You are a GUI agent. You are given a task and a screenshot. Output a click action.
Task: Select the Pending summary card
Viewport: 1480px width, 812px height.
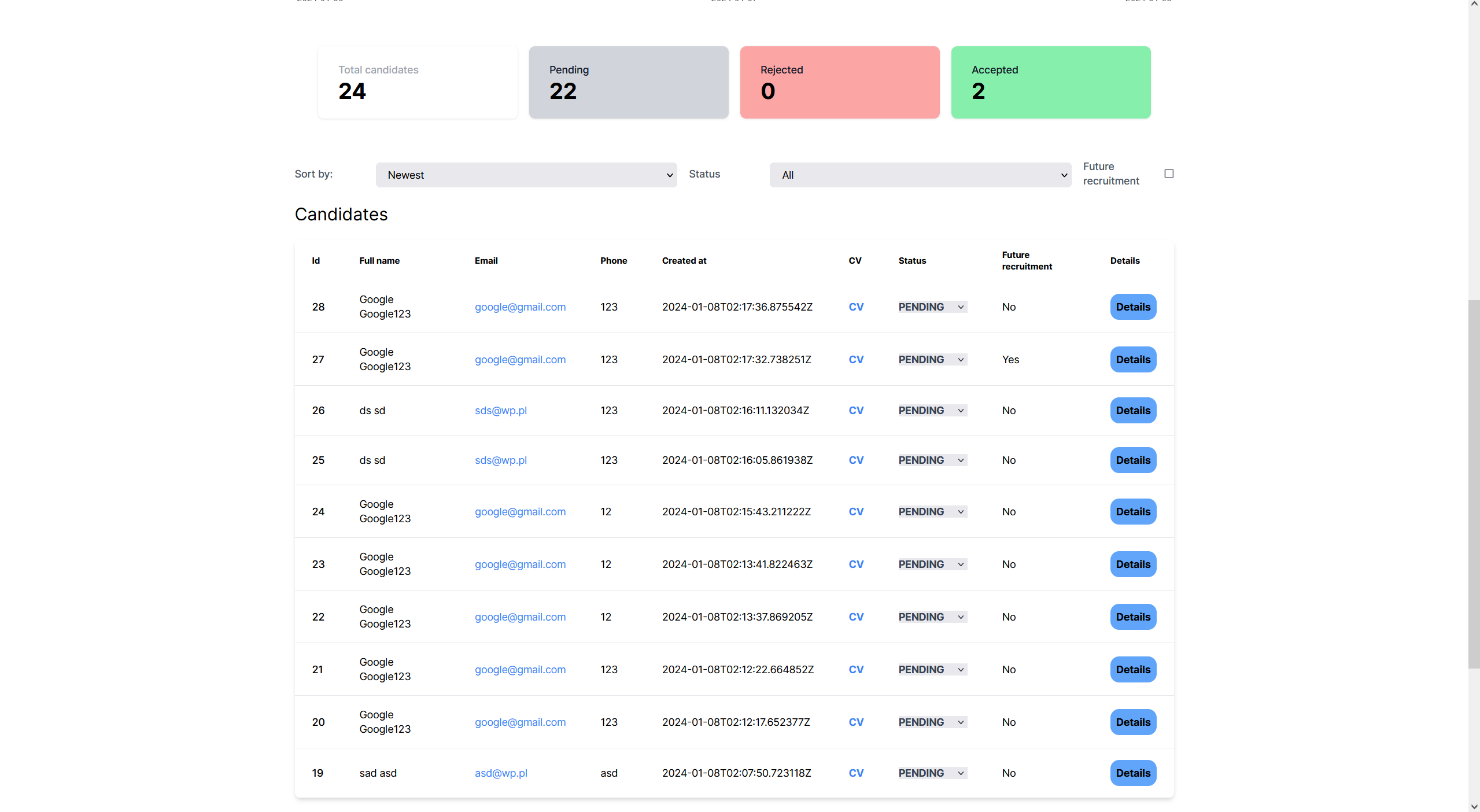pos(628,82)
